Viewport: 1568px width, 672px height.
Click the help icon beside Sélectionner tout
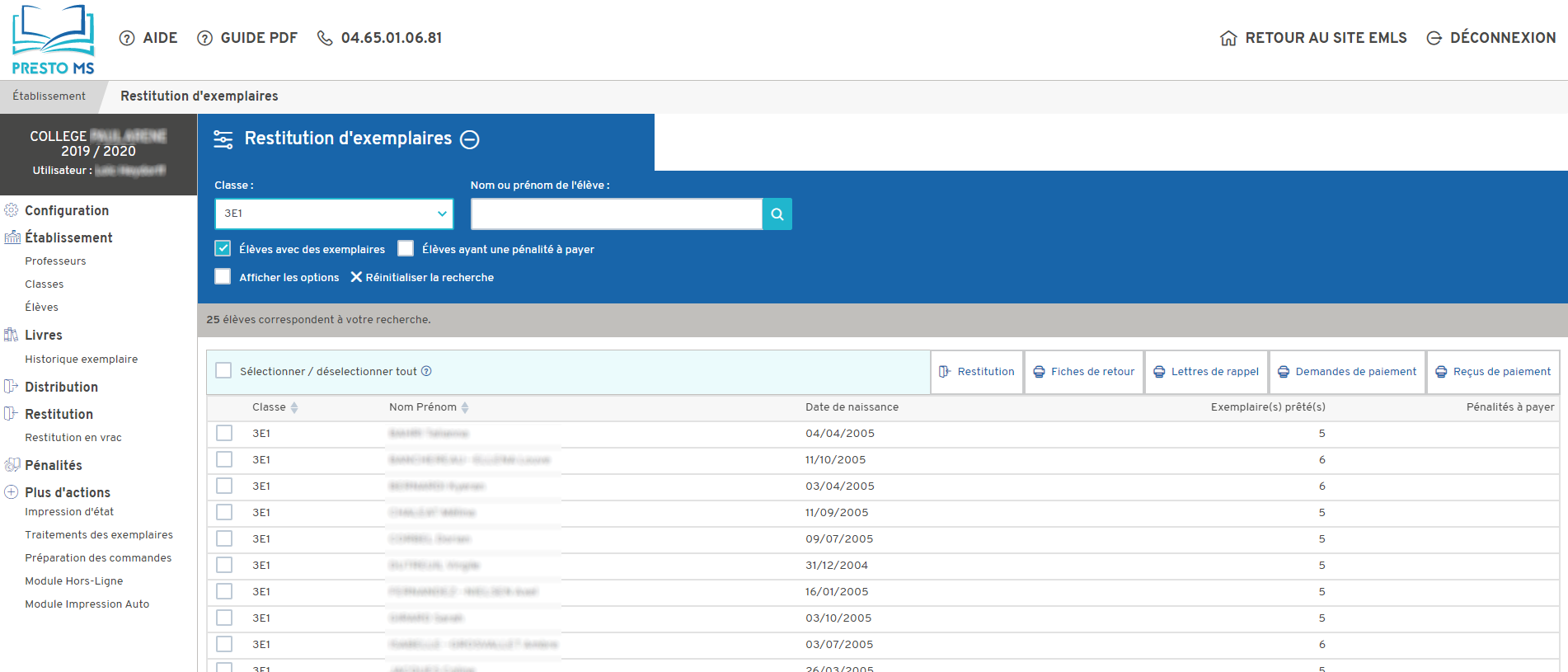coord(426,371)
